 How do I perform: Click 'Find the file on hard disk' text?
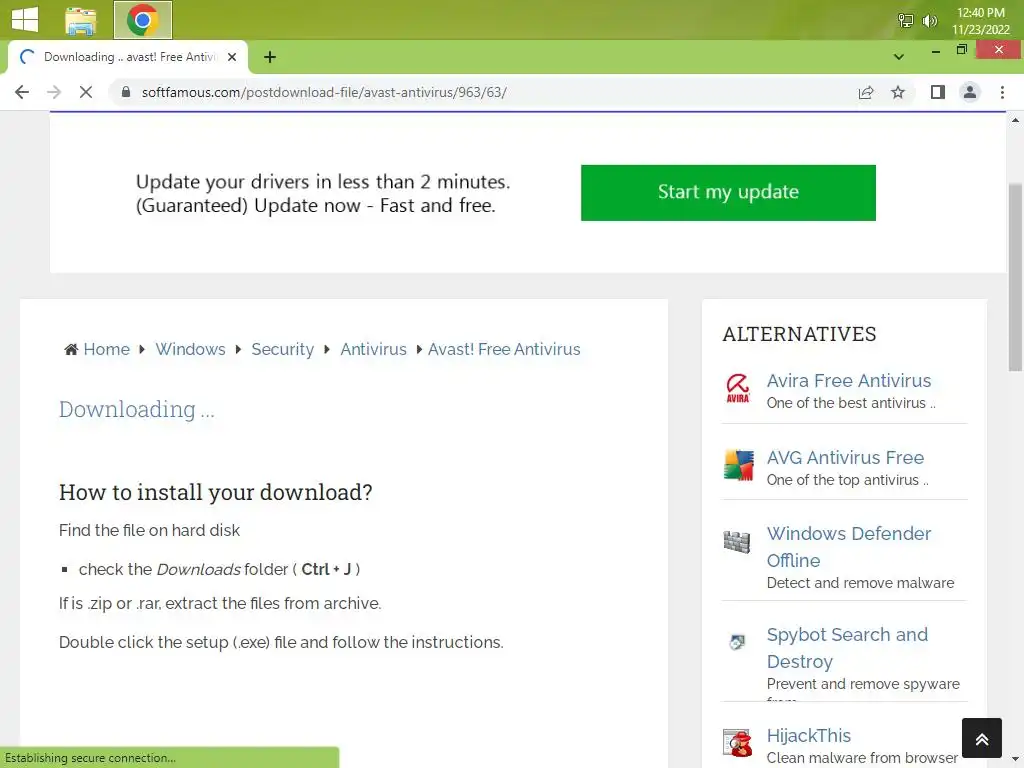coord(150,530)
